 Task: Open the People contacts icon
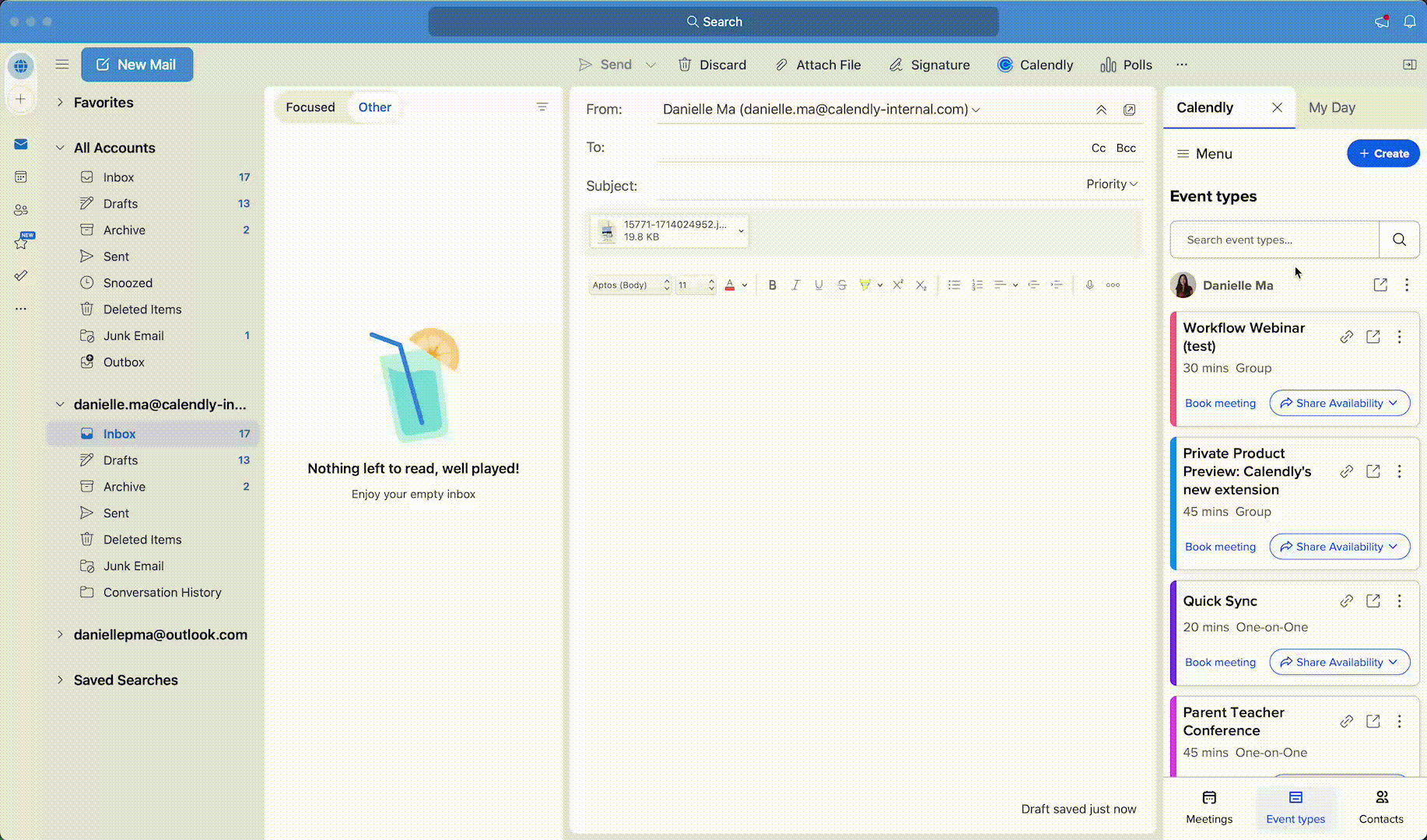point(21,210)
